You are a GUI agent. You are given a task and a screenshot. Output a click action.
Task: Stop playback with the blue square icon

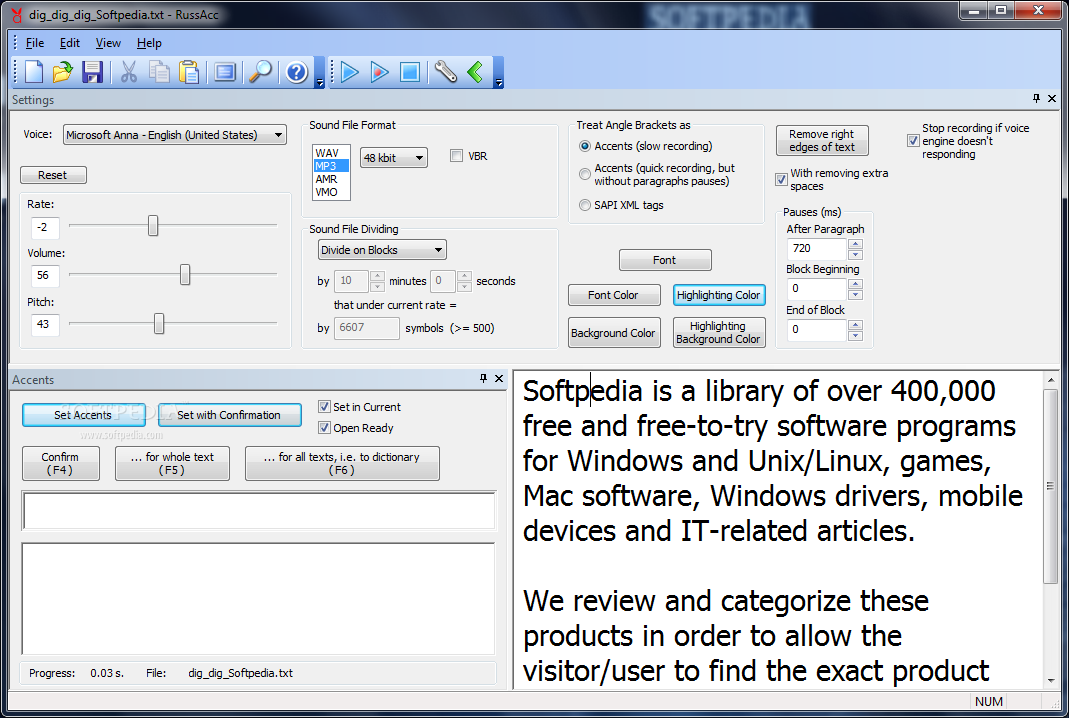(410, 72)
